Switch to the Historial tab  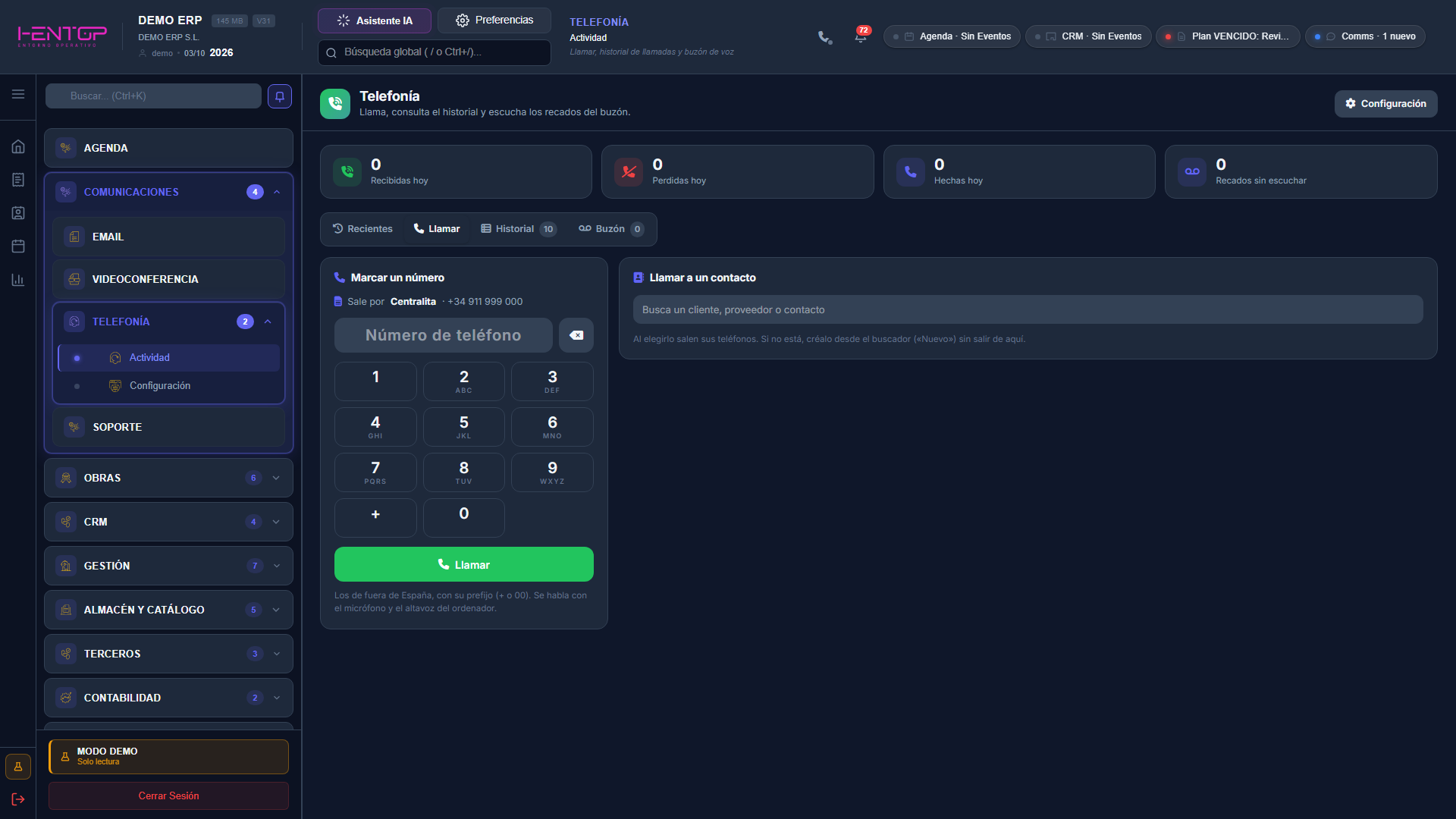(x=519, y=229)
